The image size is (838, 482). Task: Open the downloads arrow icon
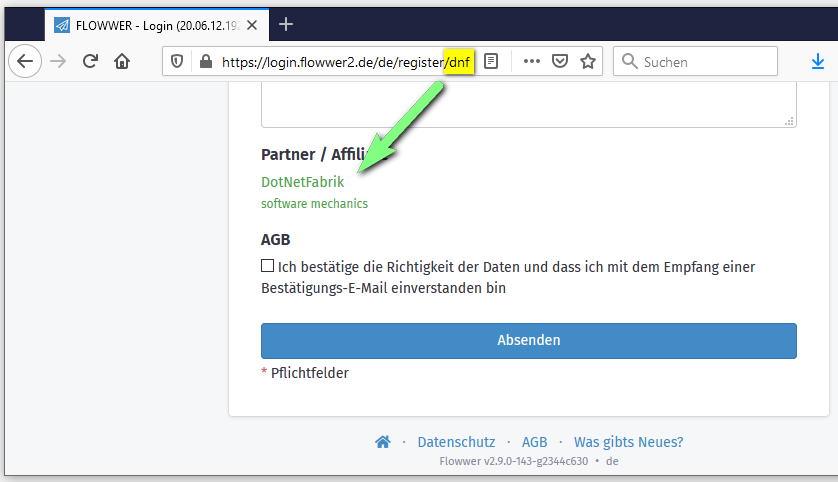tap(817, 61)
